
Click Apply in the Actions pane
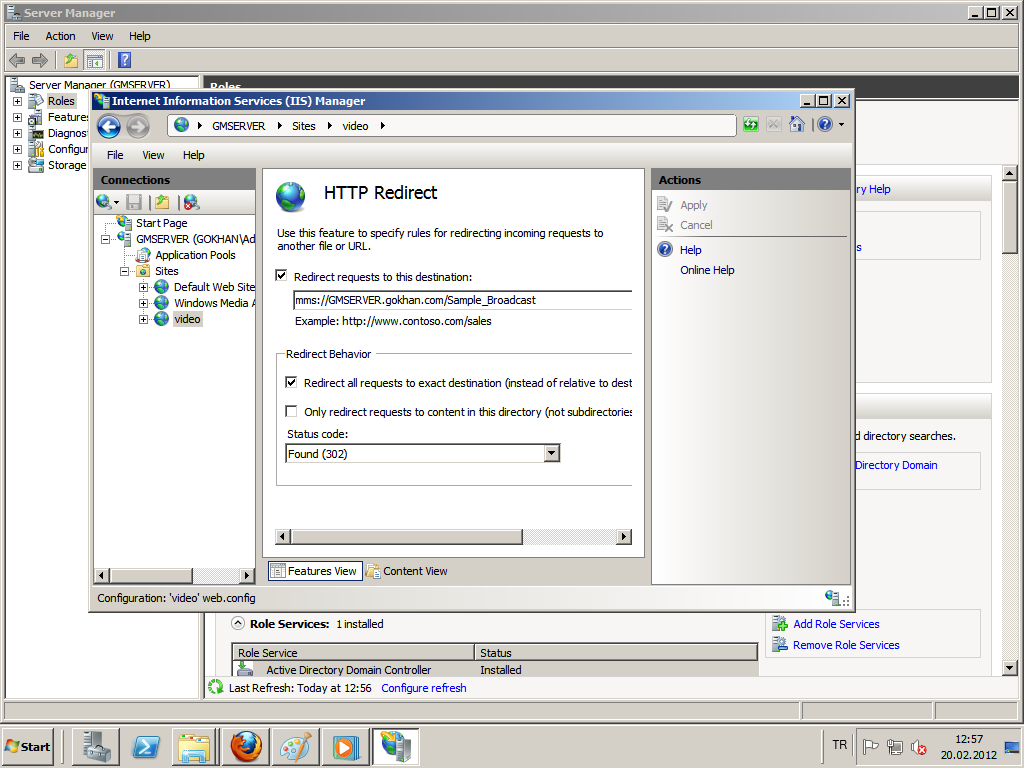click(694, 205)
